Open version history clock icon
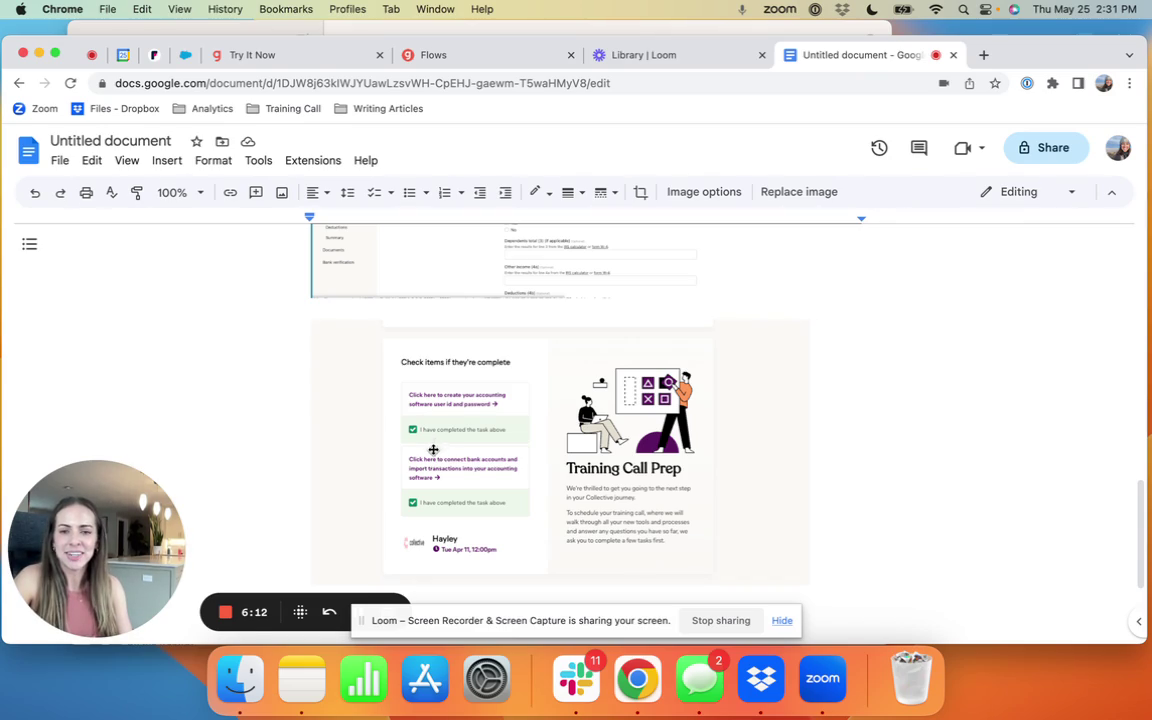1152x720 pixels. click(x=879, y=148)
